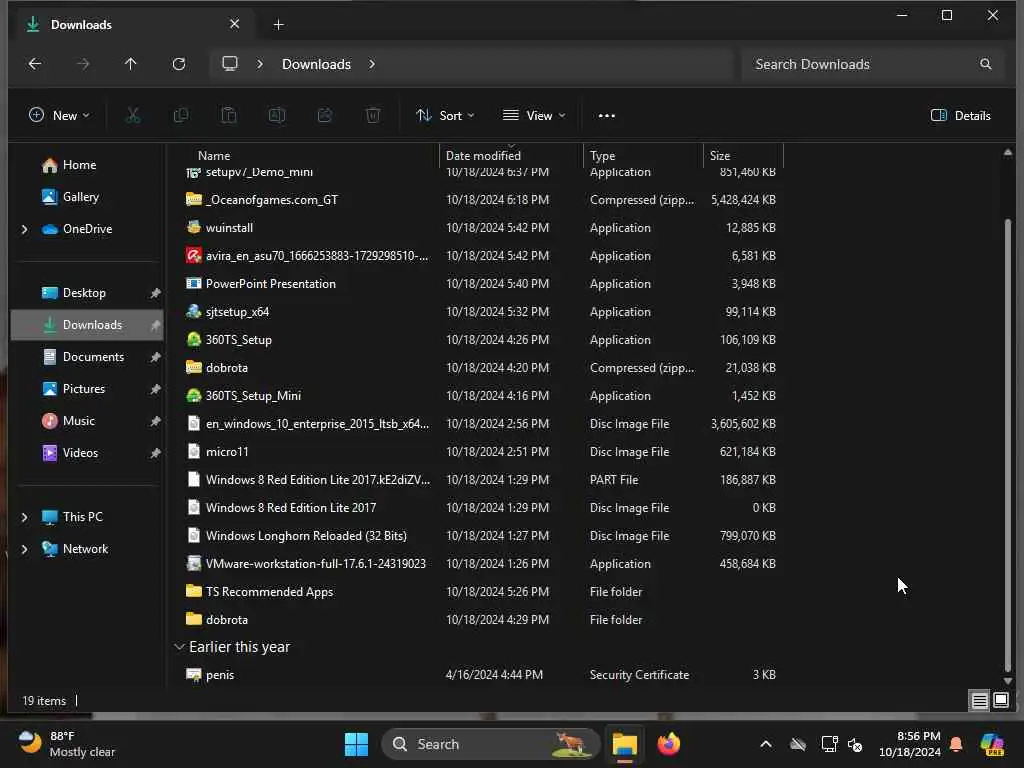Expand the OneDrive tree node
Viewport: 1024px width, 768px height.
(25, 229)
